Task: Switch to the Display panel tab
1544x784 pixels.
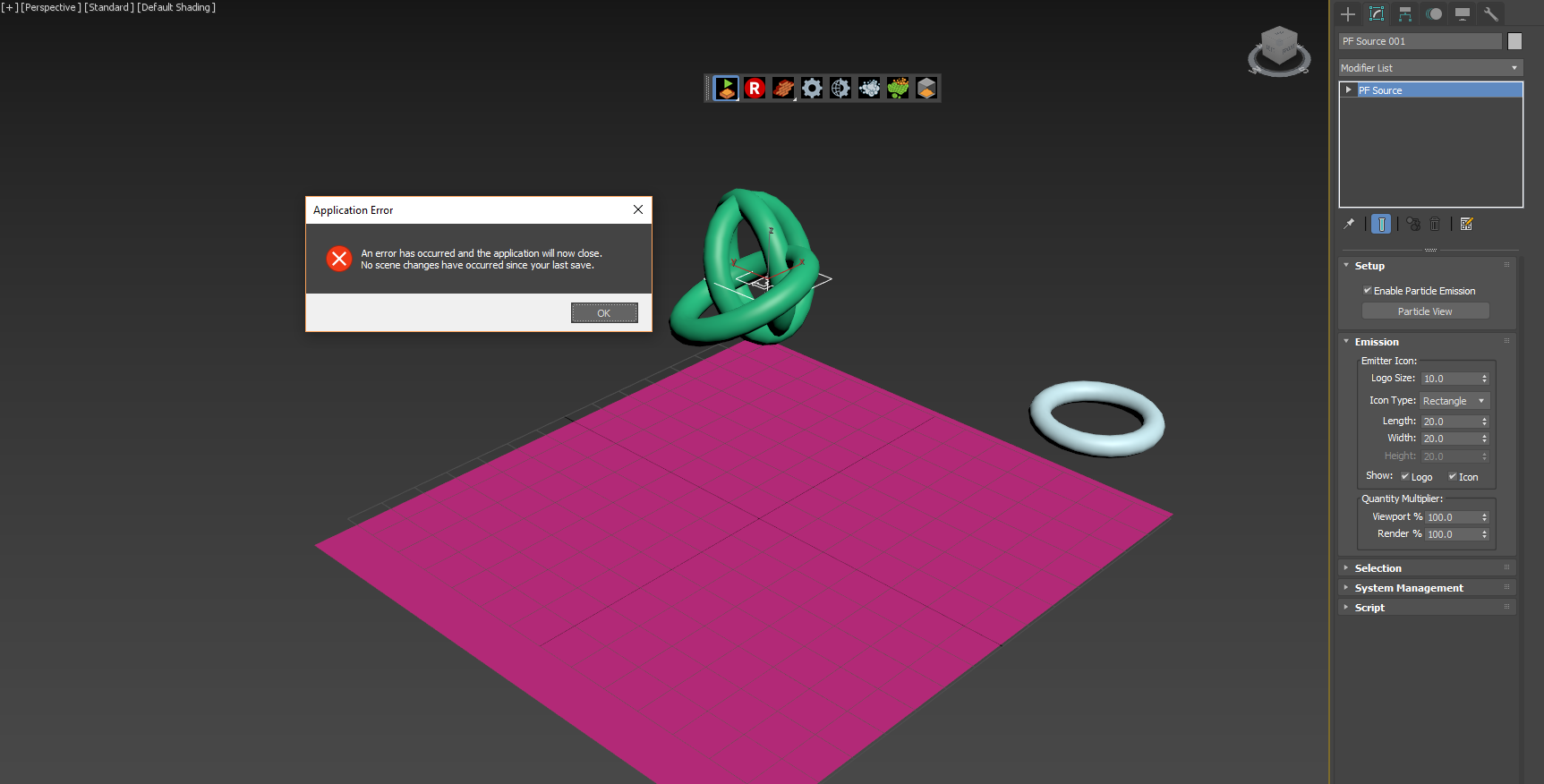Action: 1463,14
